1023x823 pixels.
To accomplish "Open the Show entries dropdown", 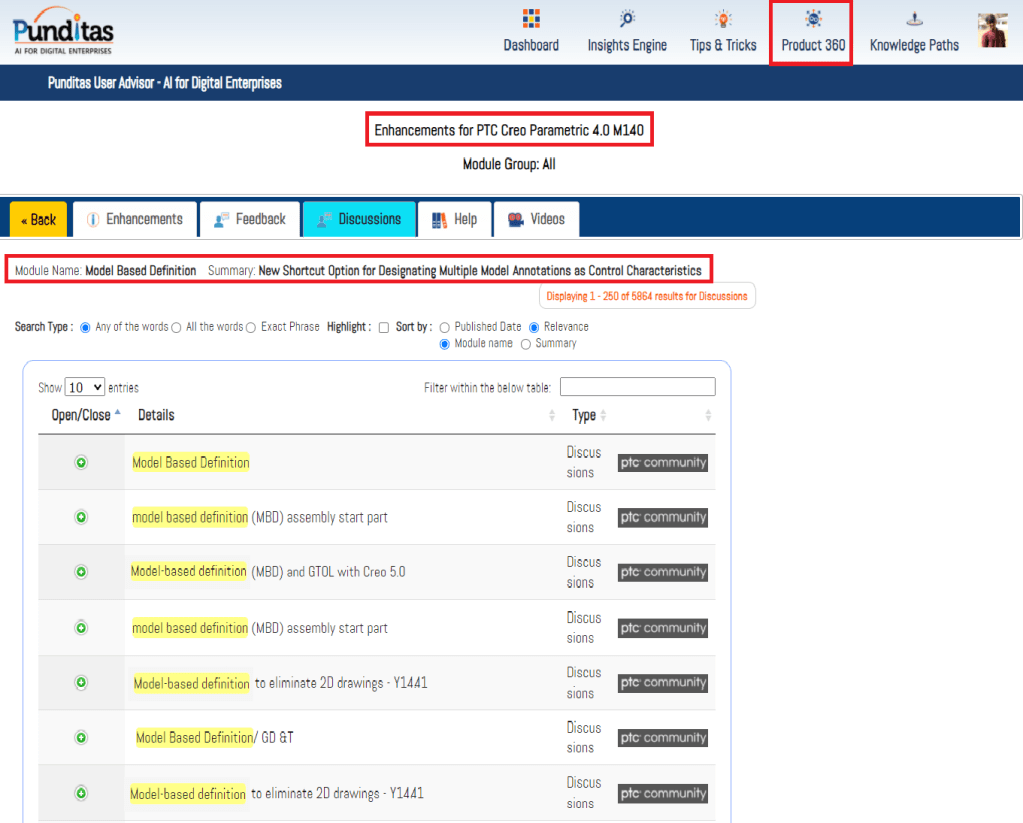I will (x=85, y=387).
